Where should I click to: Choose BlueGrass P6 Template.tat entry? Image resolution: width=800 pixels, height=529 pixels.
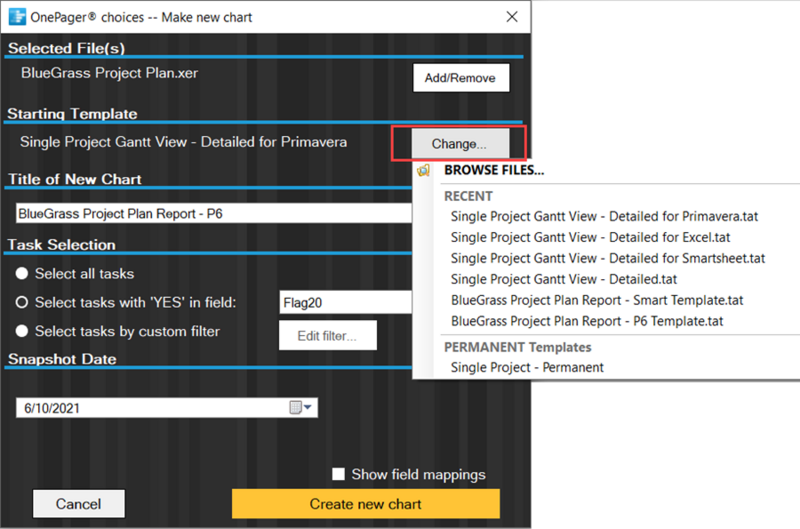point(587,321)
